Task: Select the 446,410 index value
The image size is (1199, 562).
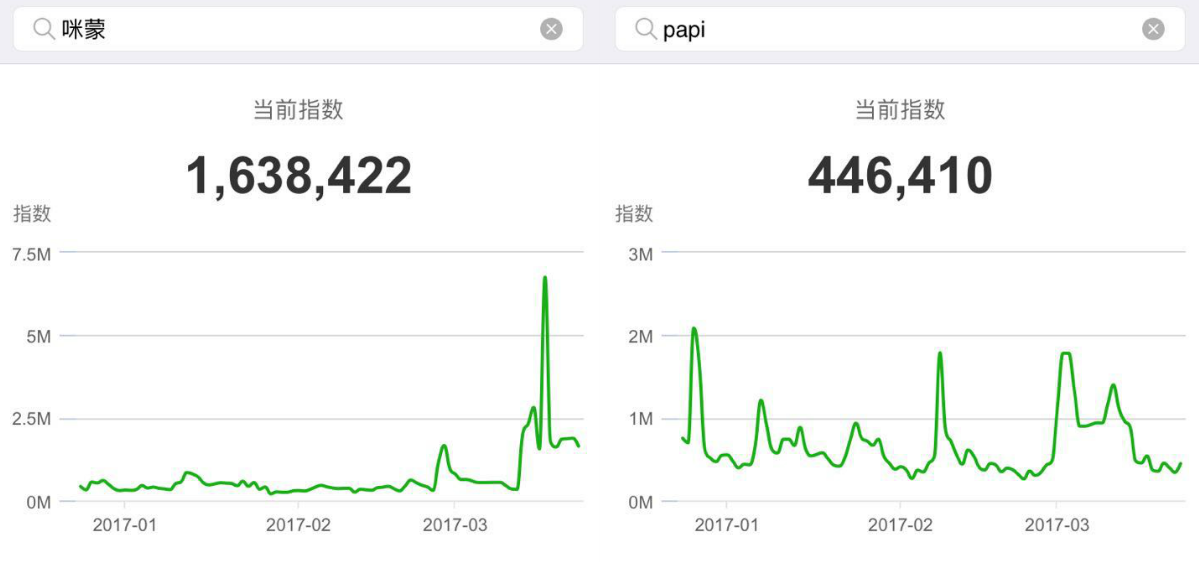Action: pos(900,176)
